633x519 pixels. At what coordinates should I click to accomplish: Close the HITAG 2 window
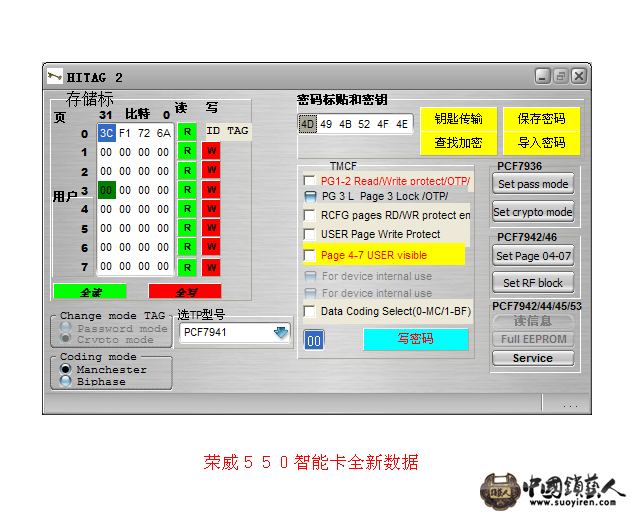tap(579, 76)
